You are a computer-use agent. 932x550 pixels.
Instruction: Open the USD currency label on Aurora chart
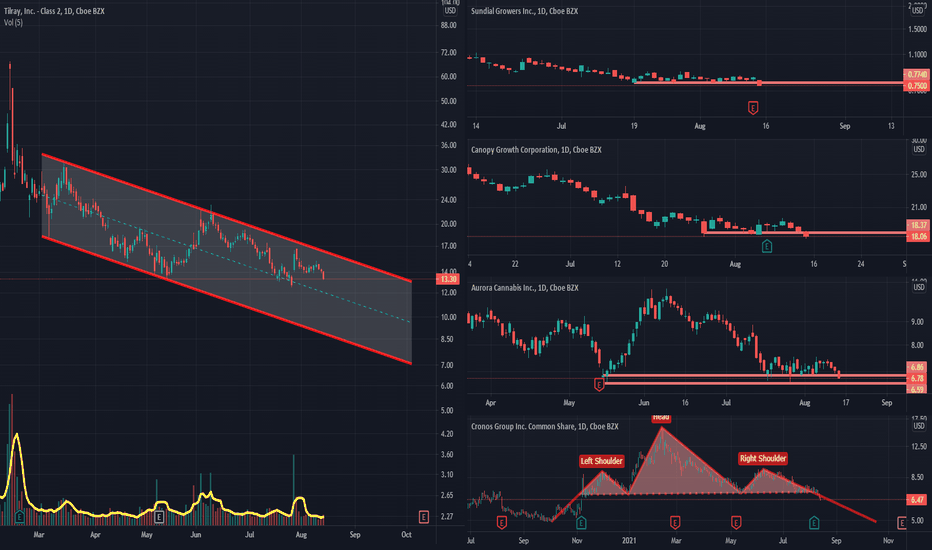[918, 287]
